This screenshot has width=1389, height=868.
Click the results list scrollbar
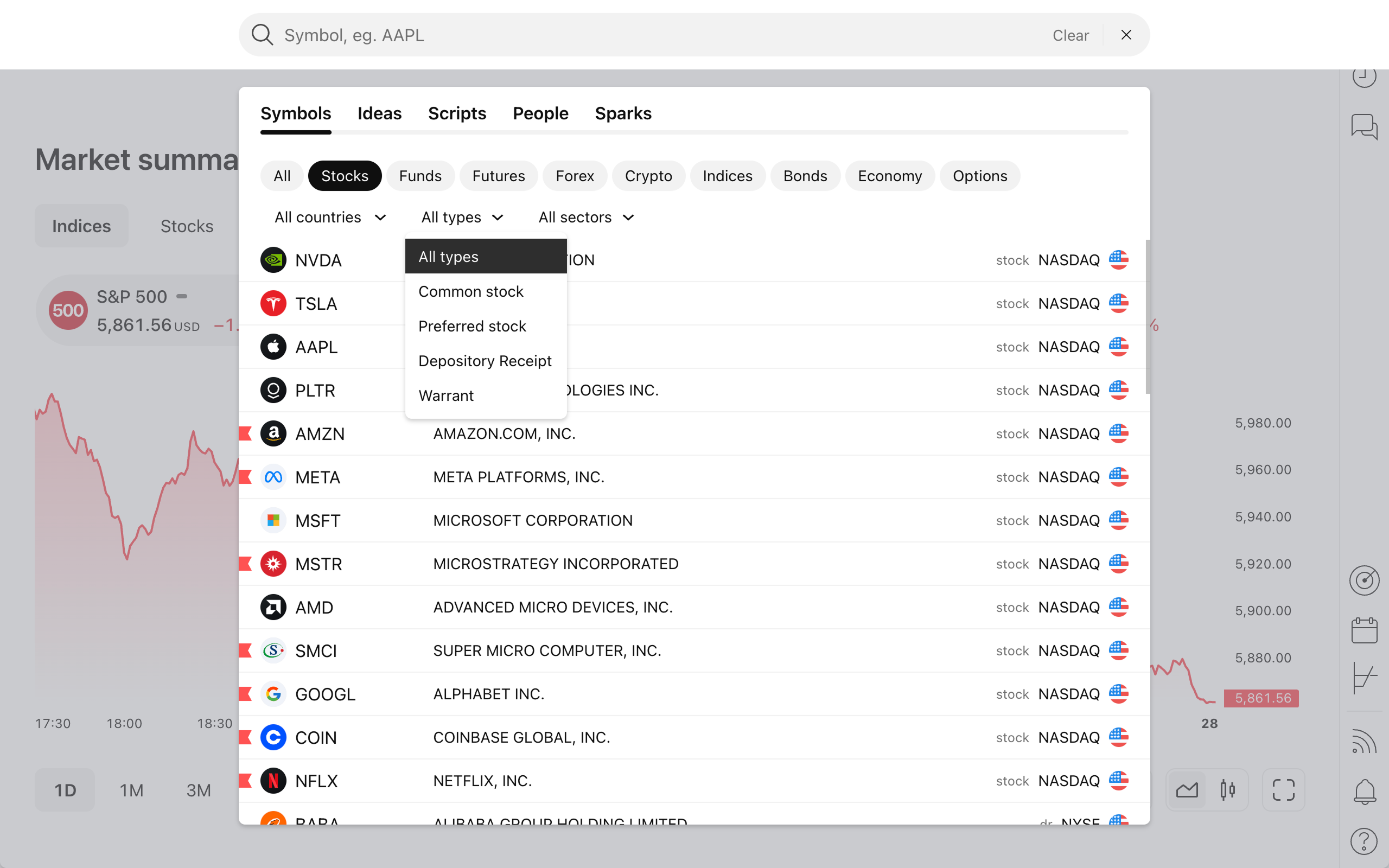coord(1147,316)
